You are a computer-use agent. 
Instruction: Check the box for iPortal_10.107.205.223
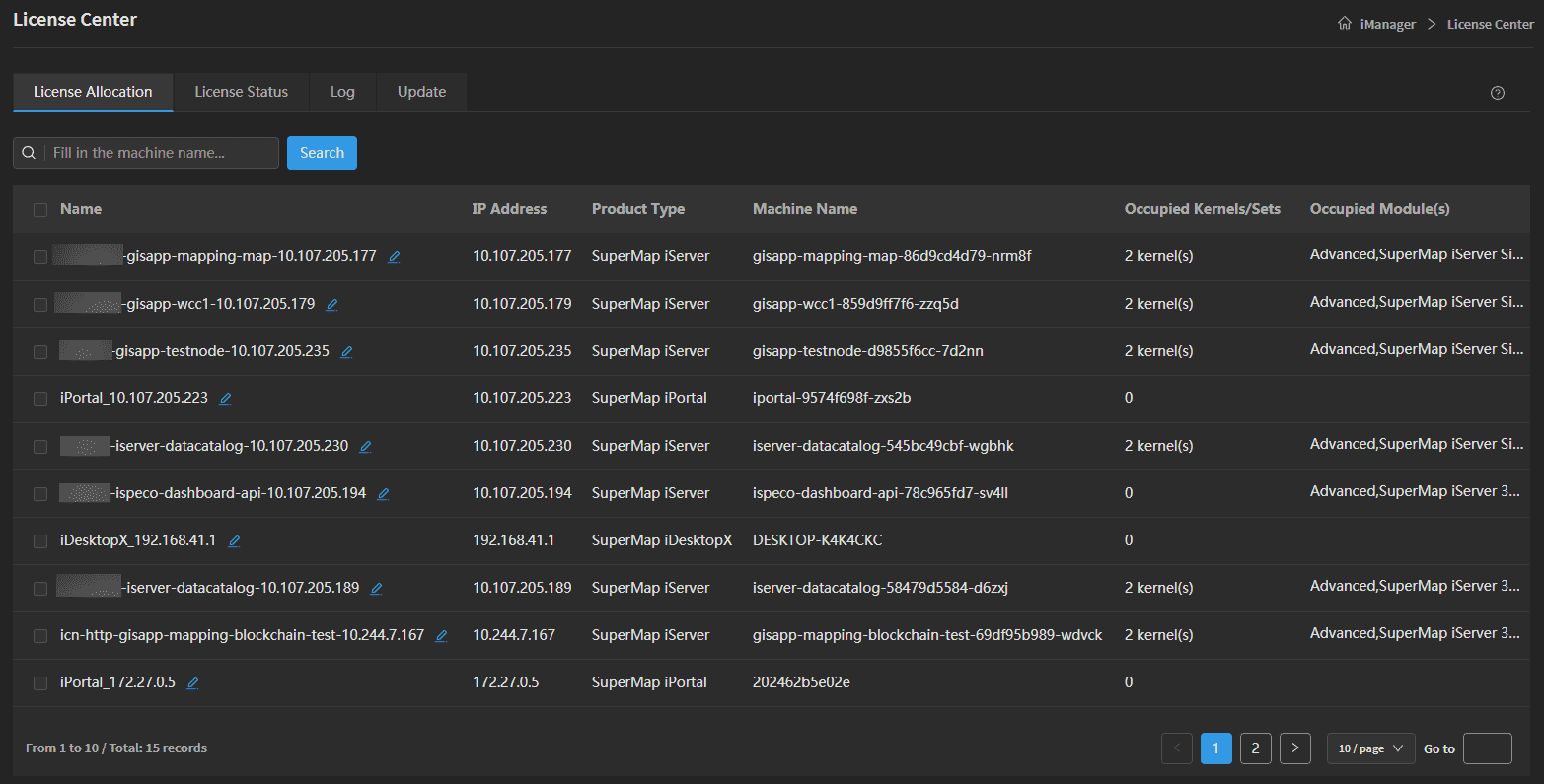(40, 399)
